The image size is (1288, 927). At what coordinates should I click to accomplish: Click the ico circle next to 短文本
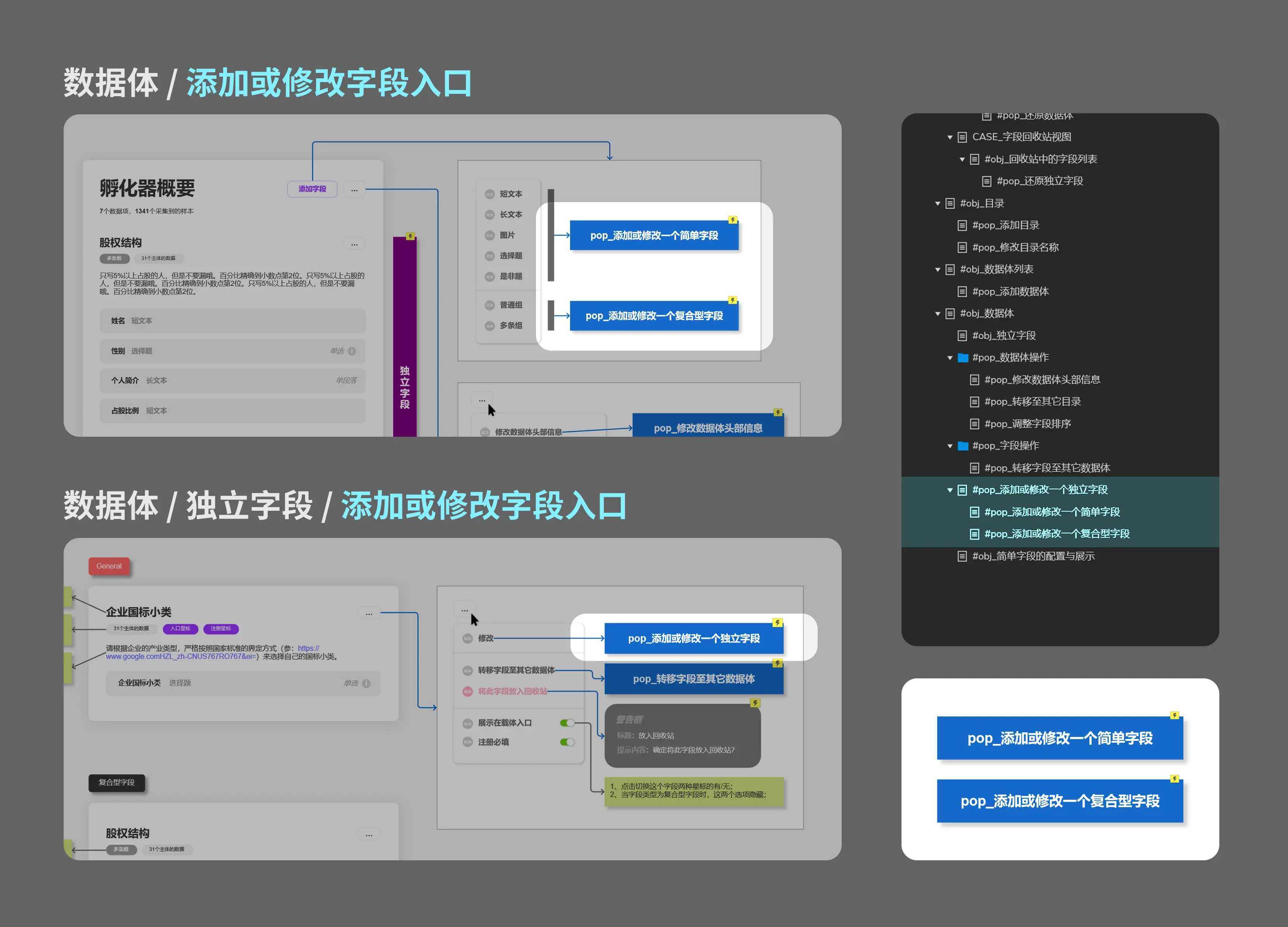489,194
